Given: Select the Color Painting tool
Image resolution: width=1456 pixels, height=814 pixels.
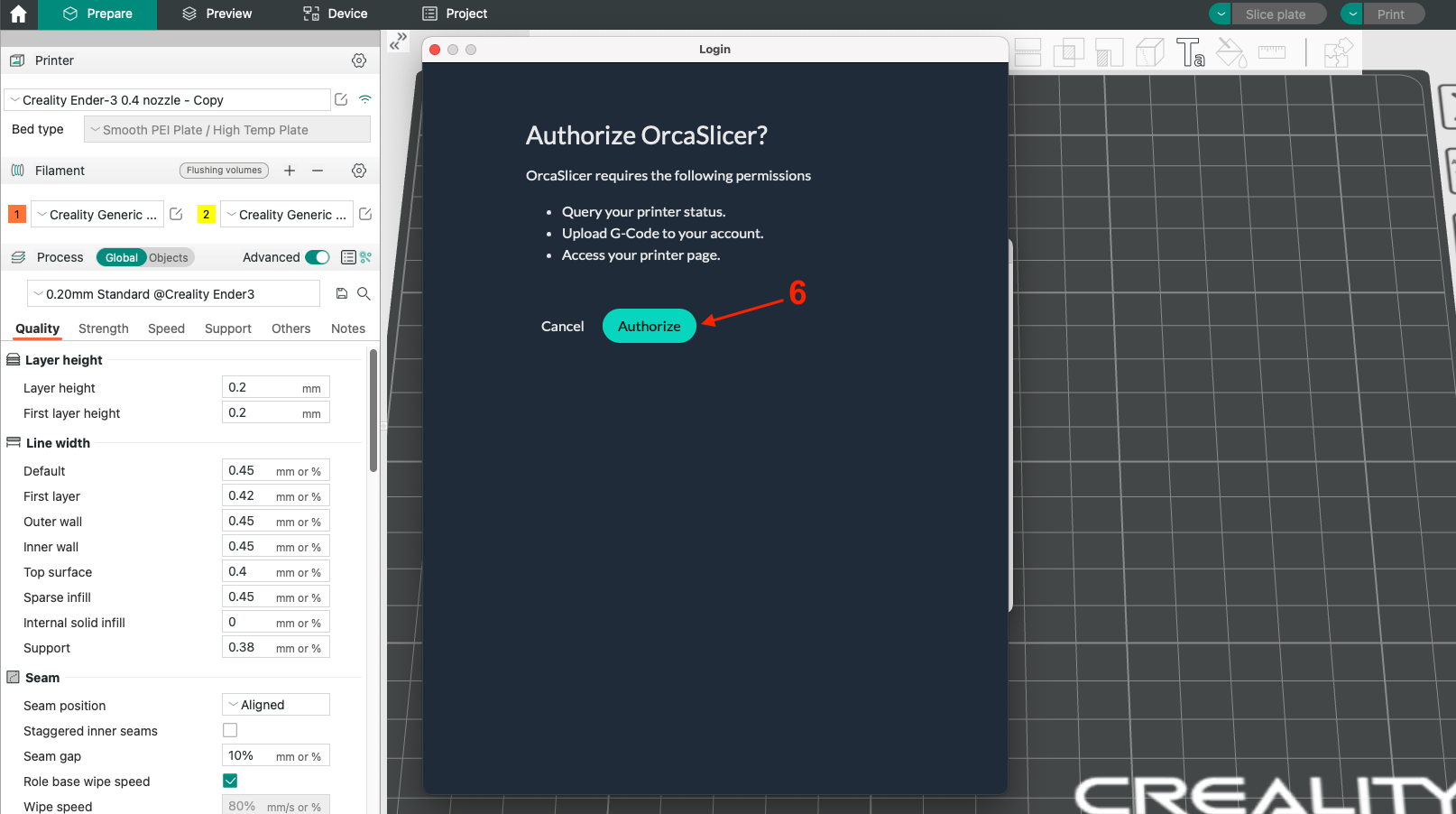Looking at the screenshot, I should tap(1231, 52).
